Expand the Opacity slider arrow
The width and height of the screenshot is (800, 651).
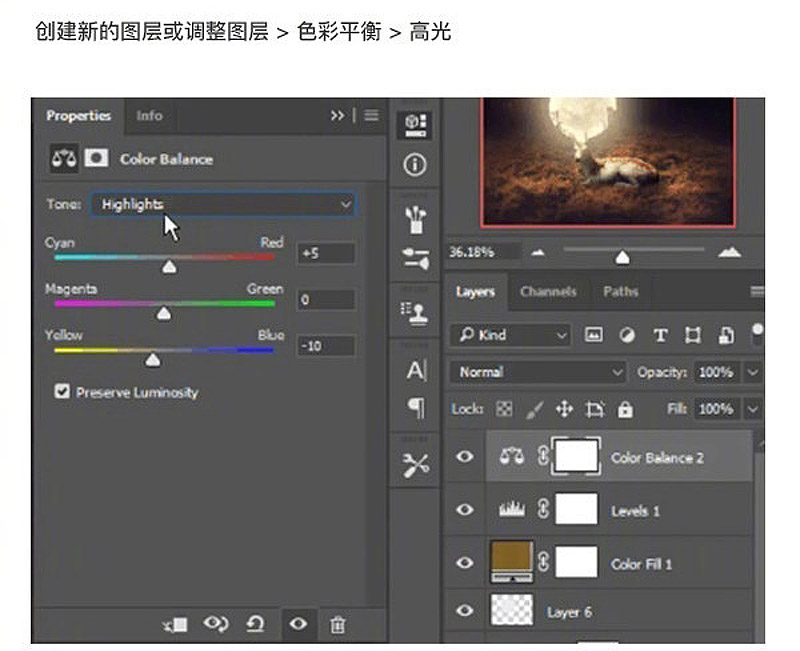point(753,372)
